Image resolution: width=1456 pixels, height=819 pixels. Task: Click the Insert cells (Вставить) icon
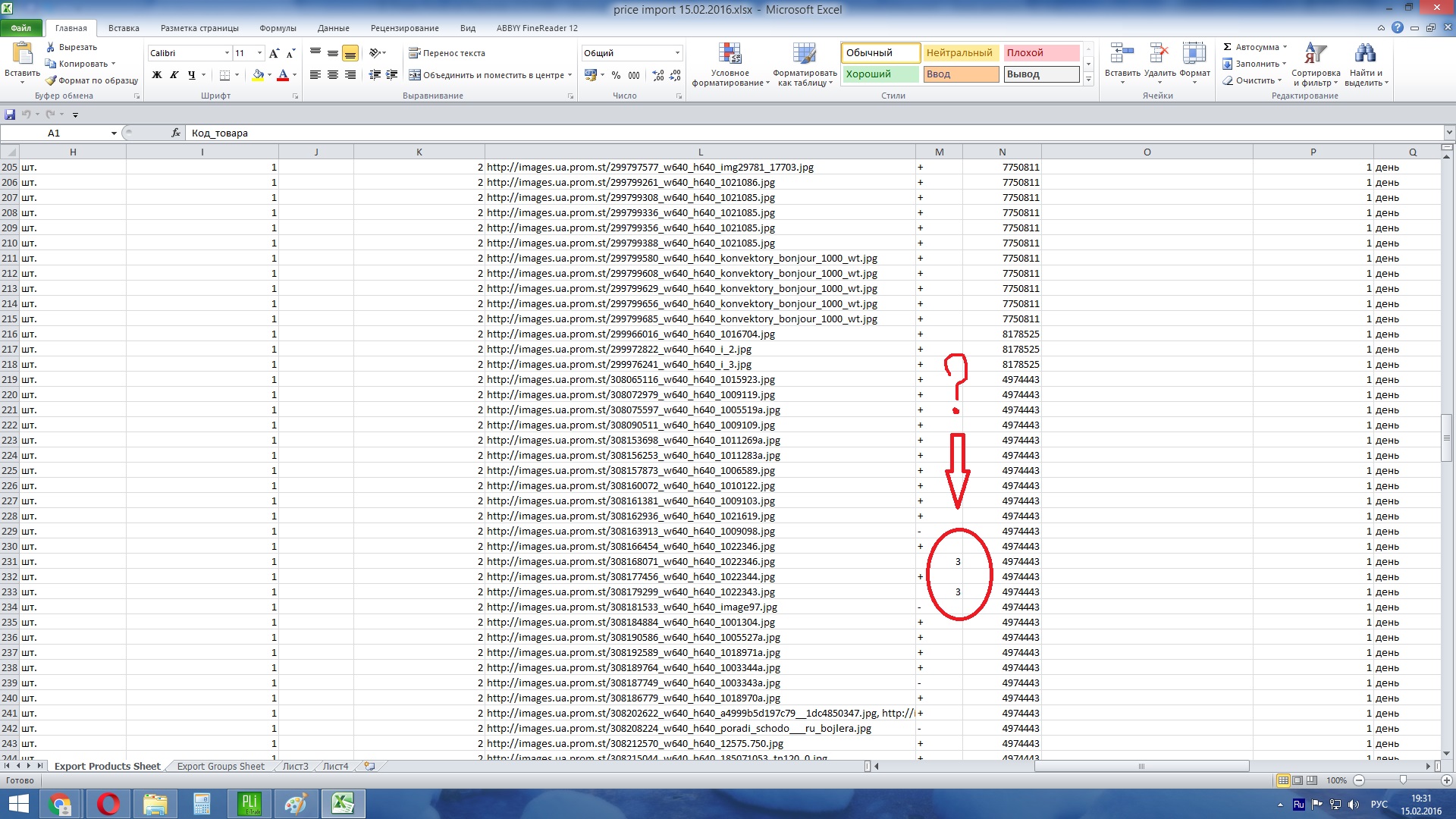point(1122,53)
